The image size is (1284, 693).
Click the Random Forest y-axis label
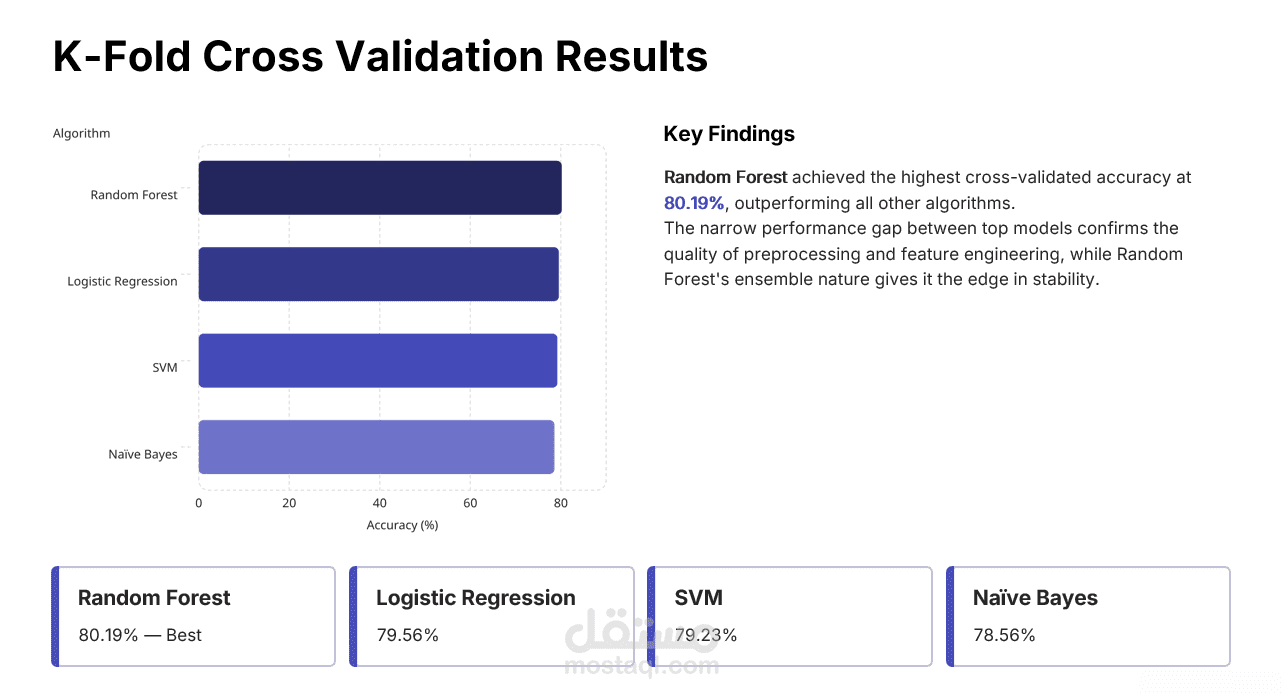tap(134, 195)
